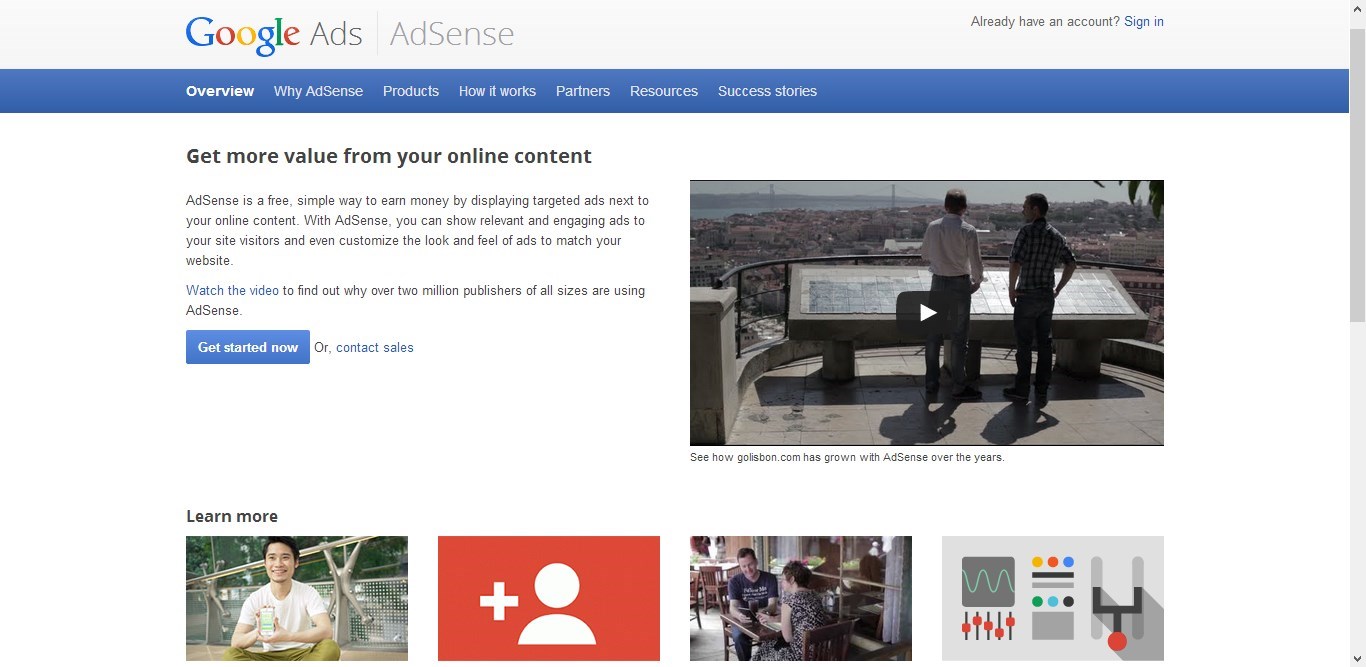The image size is (1366, 667).
Task: Click the Google Ads logo
Action: pyautogui.click(x=274, y=35)
